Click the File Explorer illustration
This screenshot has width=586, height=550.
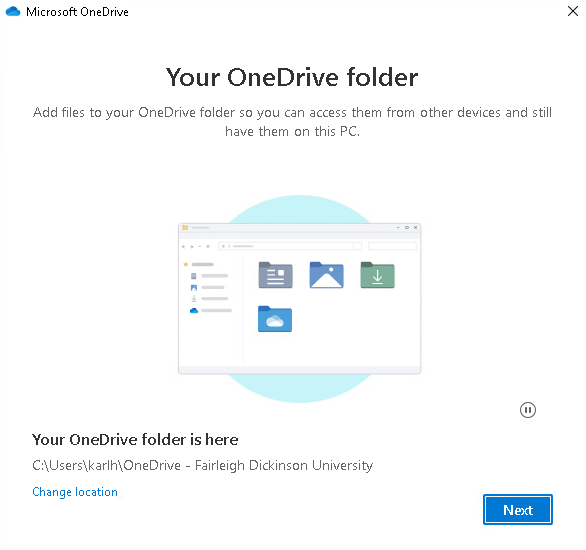point(299,299)
